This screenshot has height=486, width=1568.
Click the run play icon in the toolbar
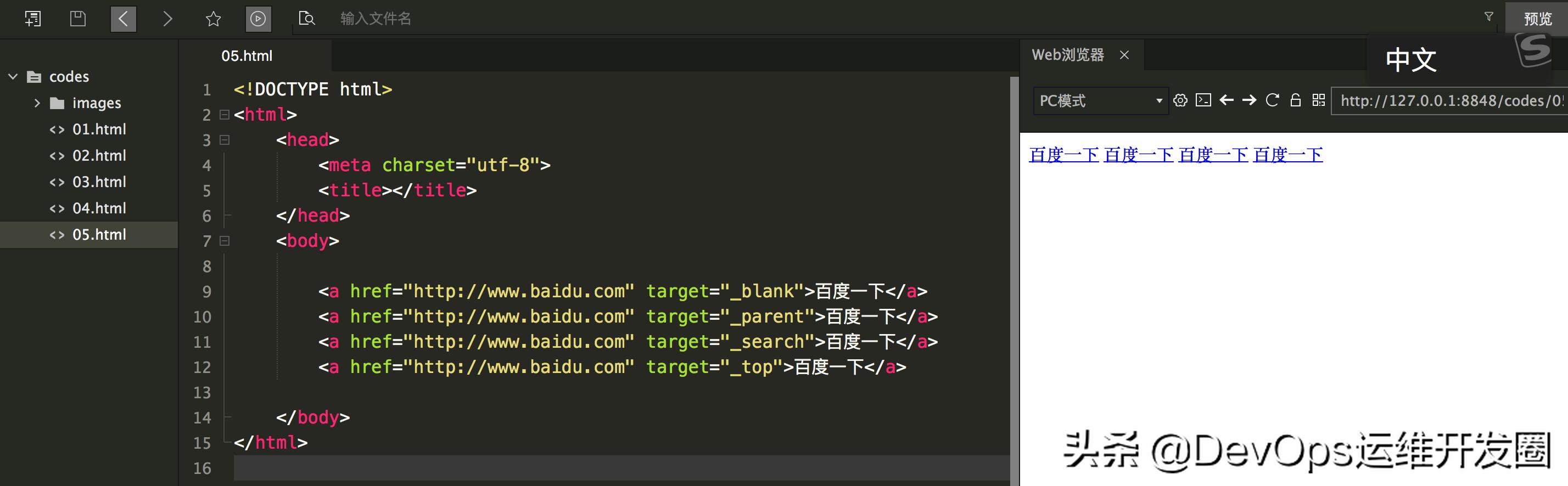[x=258, y=19]
